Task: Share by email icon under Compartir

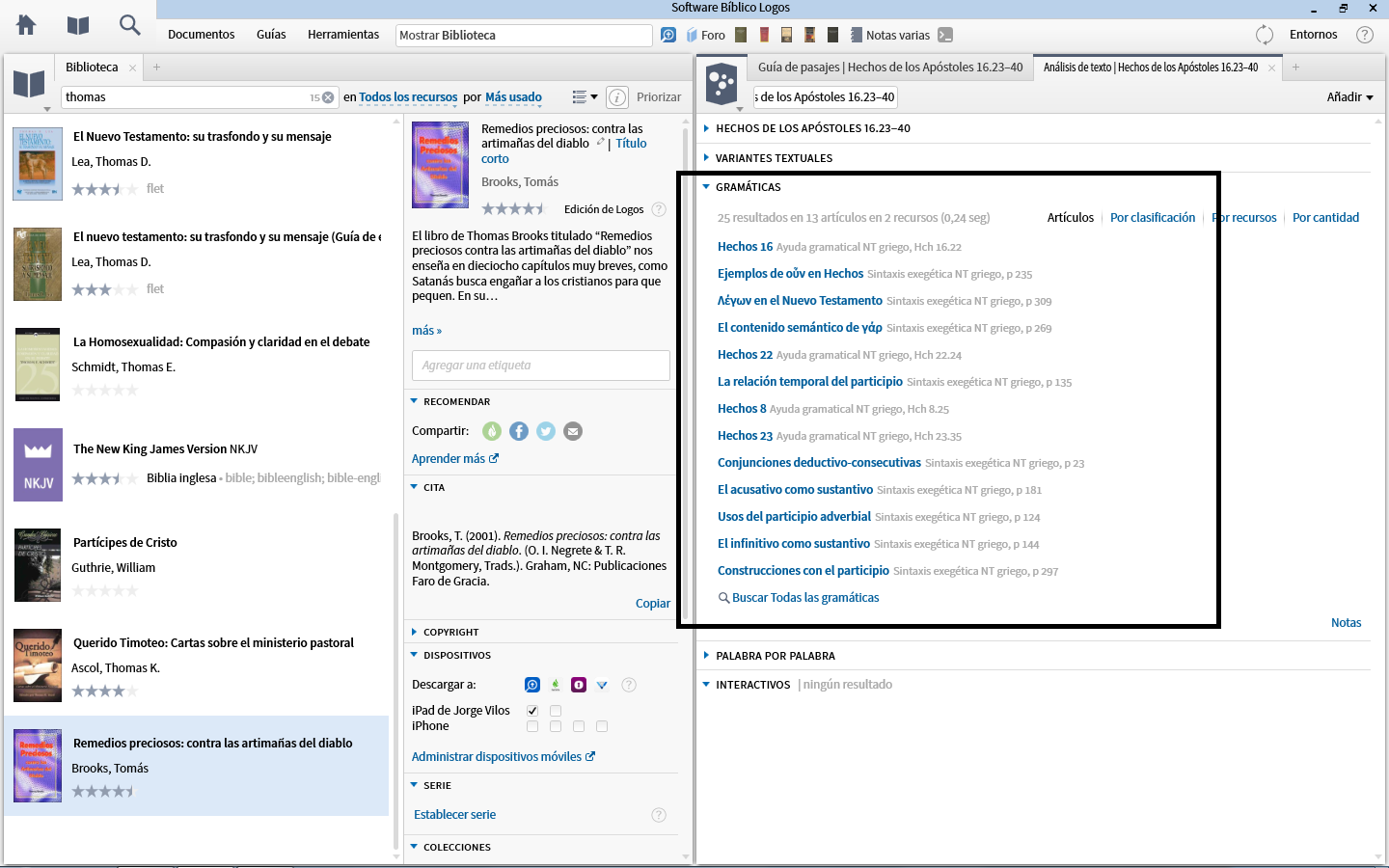Action: pos(573,431)
